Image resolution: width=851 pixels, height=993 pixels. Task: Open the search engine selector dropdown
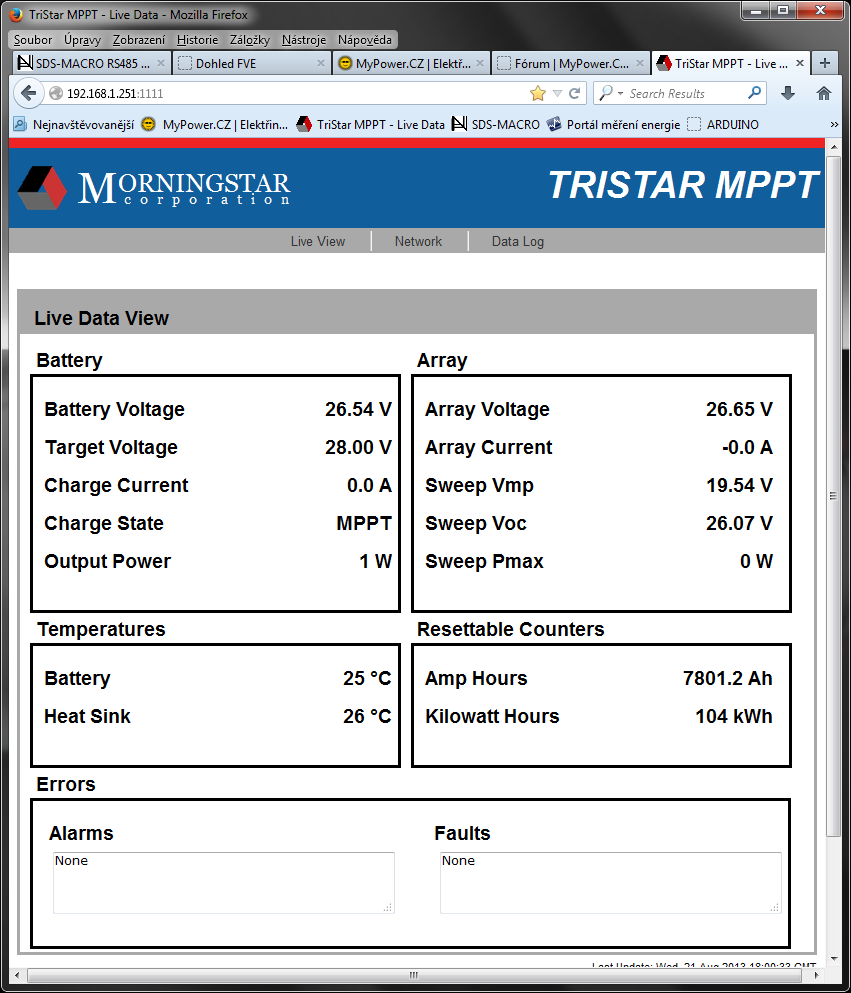(610, 93)
